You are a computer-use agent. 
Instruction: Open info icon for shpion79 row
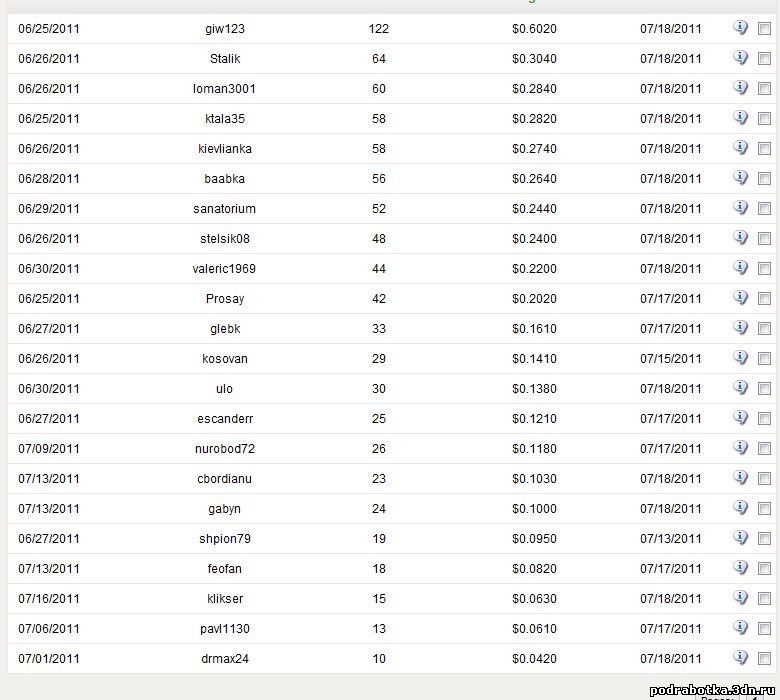740,538
